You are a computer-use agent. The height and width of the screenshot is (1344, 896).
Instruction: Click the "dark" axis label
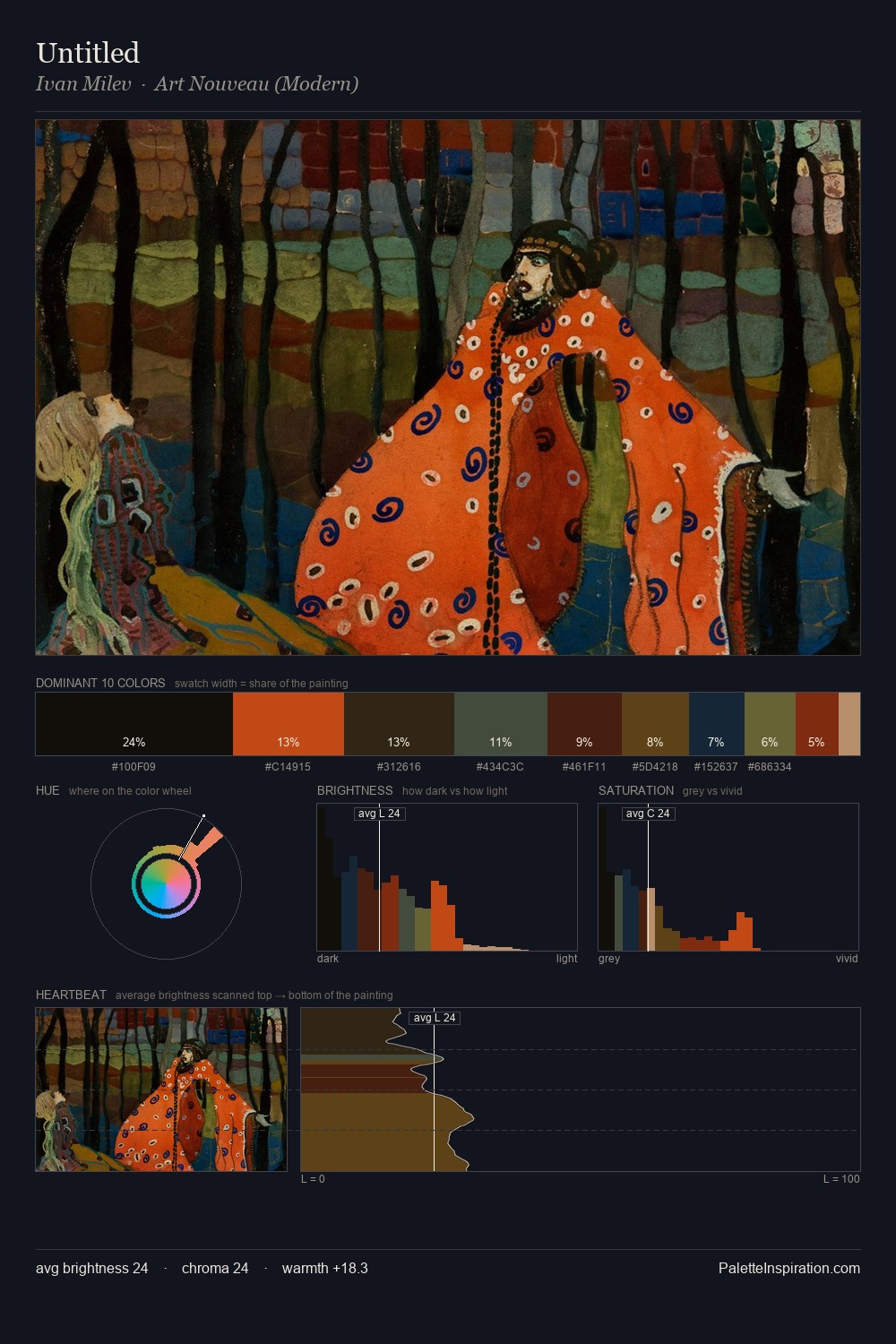click(328, 959)
